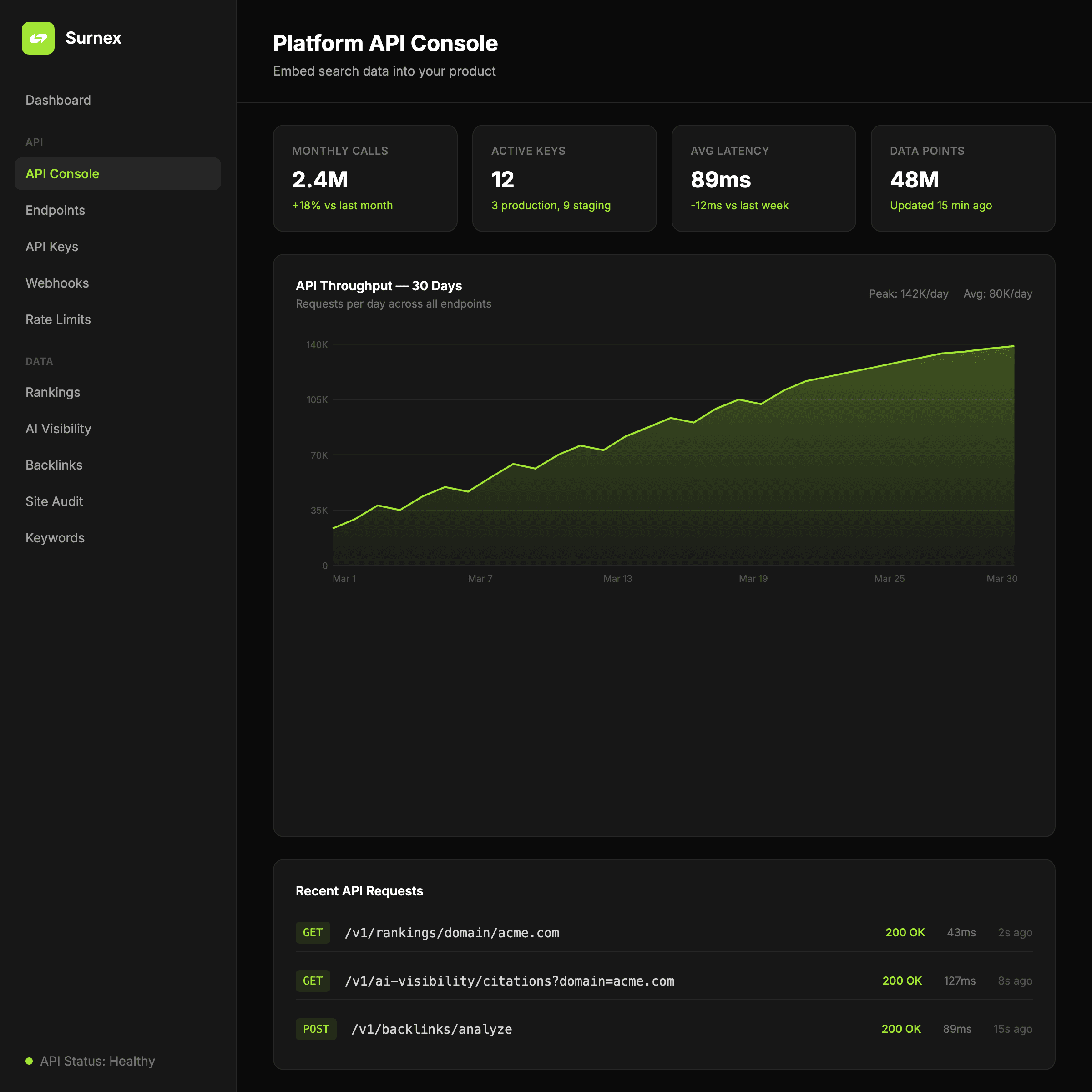Click the Monthly Calls 2.4M card
The width and height of the screenshot is (1092, 1092).
pyautogui.click(x=364, y=178)
